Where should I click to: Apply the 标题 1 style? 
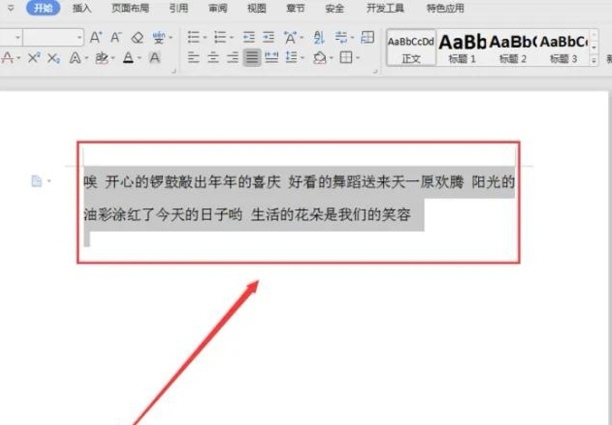click(462, 48)
